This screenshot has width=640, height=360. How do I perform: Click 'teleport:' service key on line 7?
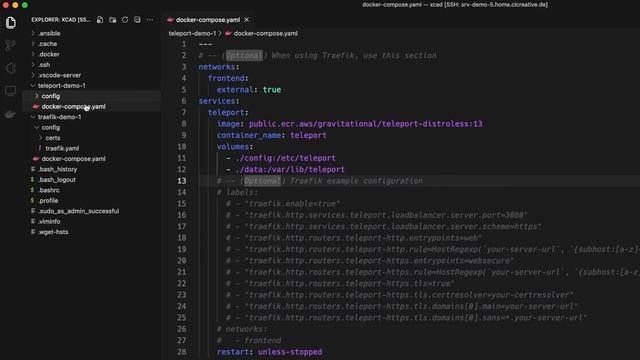point(228,113)
